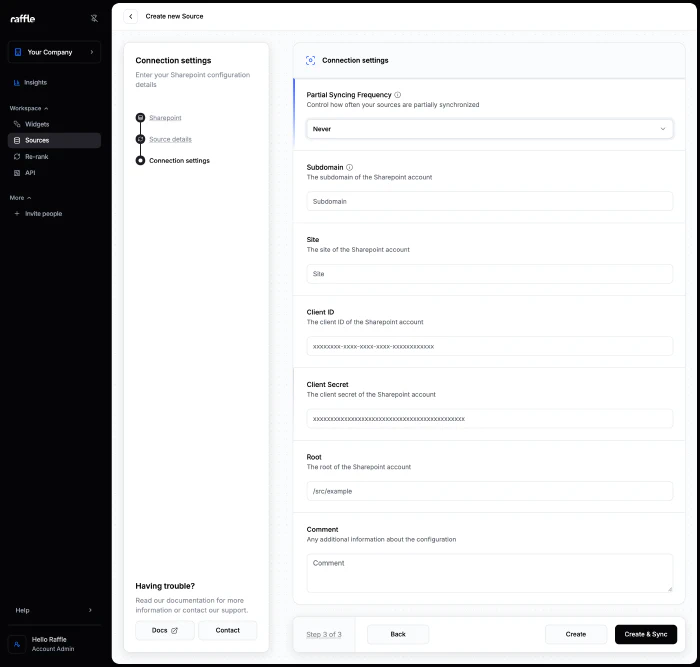Focus the Site input field
Image resolution: width=700 pixels, height=667 pixels.
(x=489, y=274)
